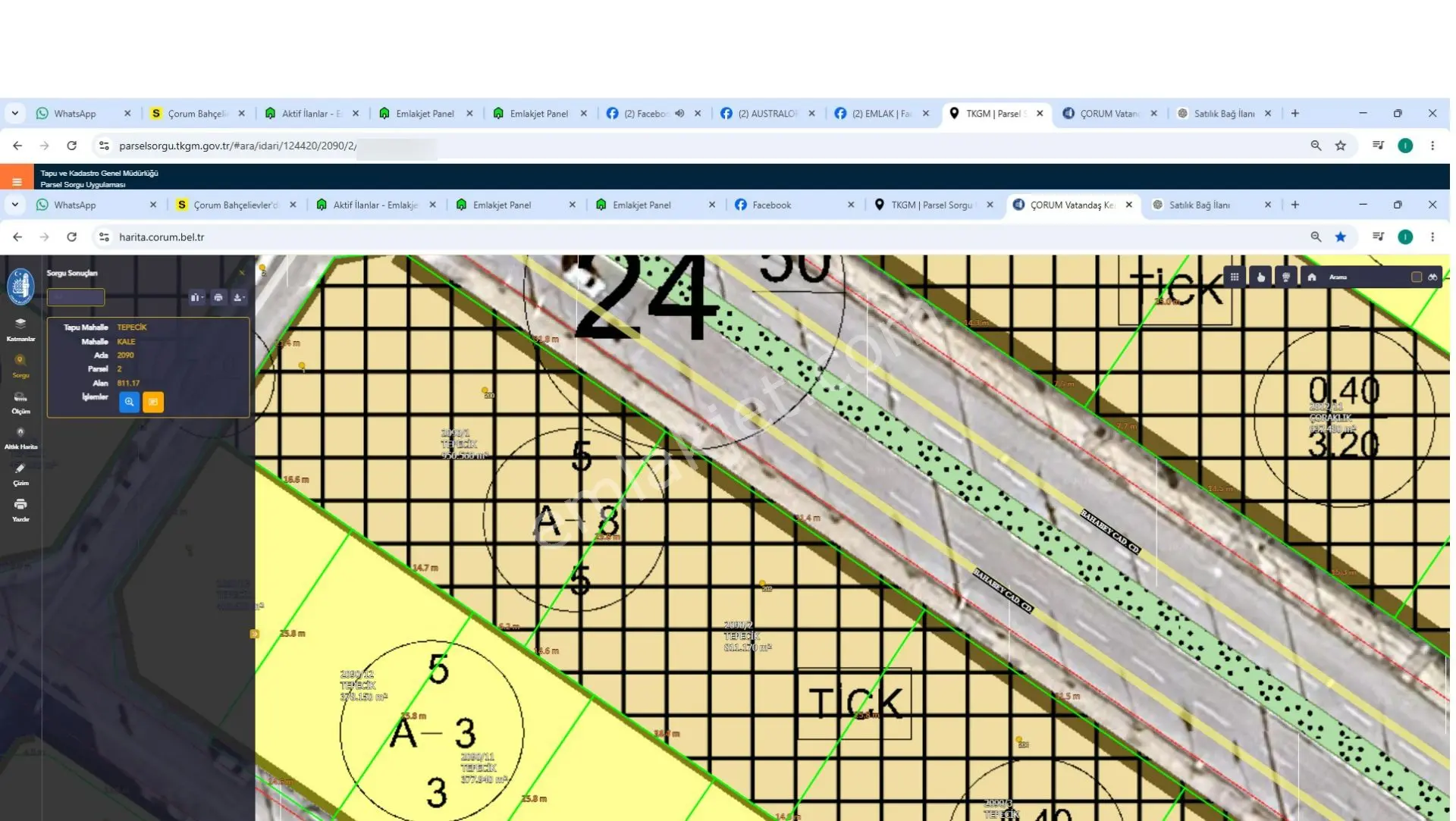Open the Katmanlar layers panel
Screen dimensions: 1456x821
click(20, 330)
